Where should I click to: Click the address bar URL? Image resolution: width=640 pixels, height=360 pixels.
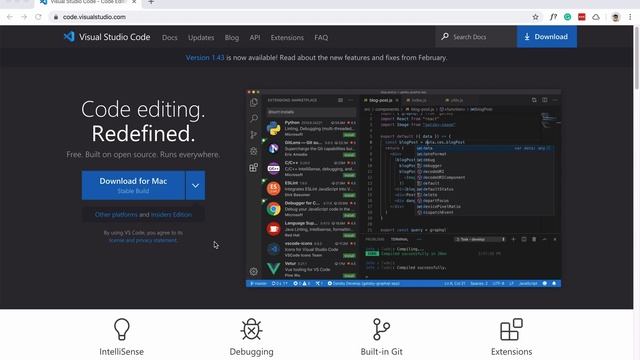[x=94, y=17]
